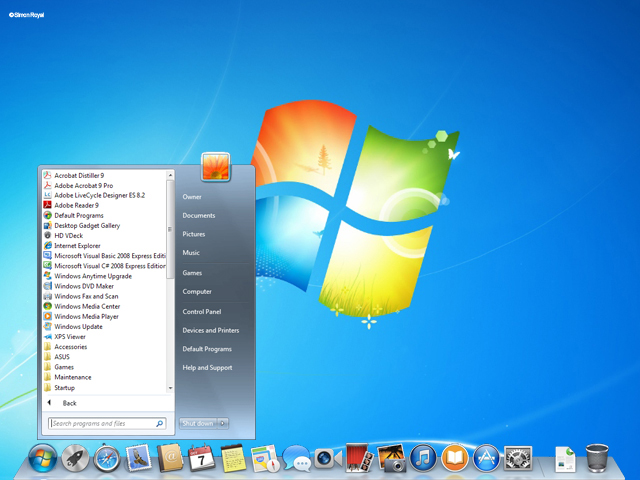Open Default Programs in right pane
The height and width of the screenshot is (480, 640).
(207, 349)
